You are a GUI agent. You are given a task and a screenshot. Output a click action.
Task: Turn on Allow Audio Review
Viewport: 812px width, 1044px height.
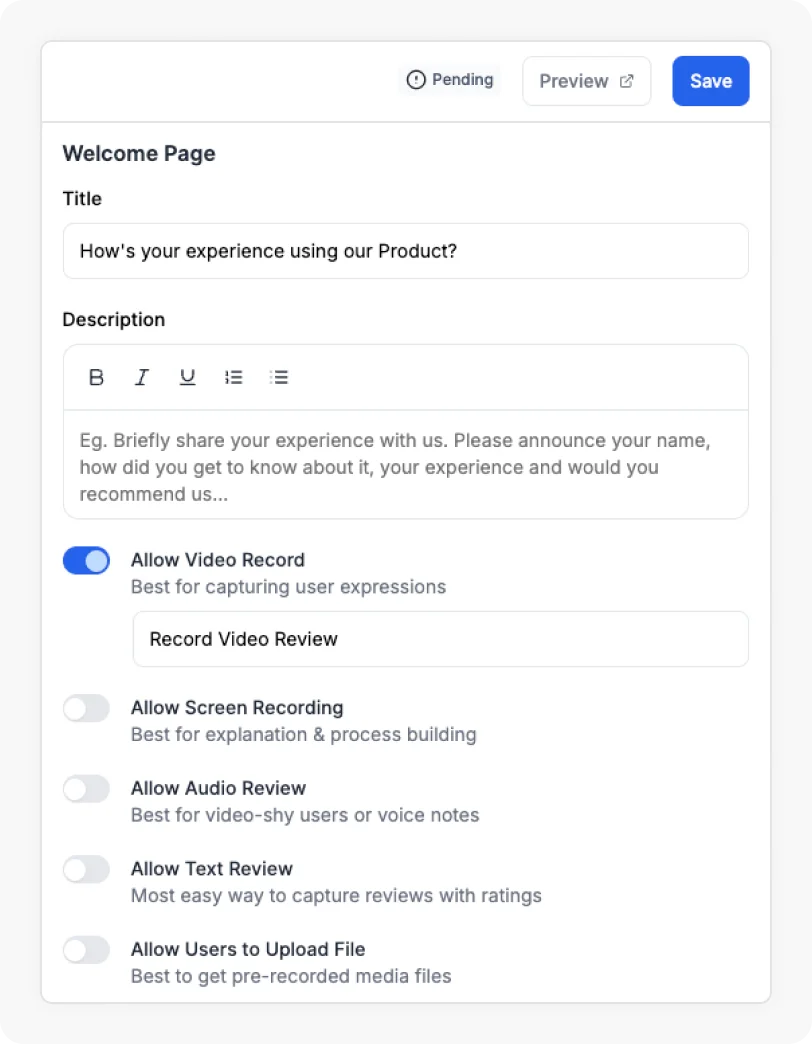(86, 789)
